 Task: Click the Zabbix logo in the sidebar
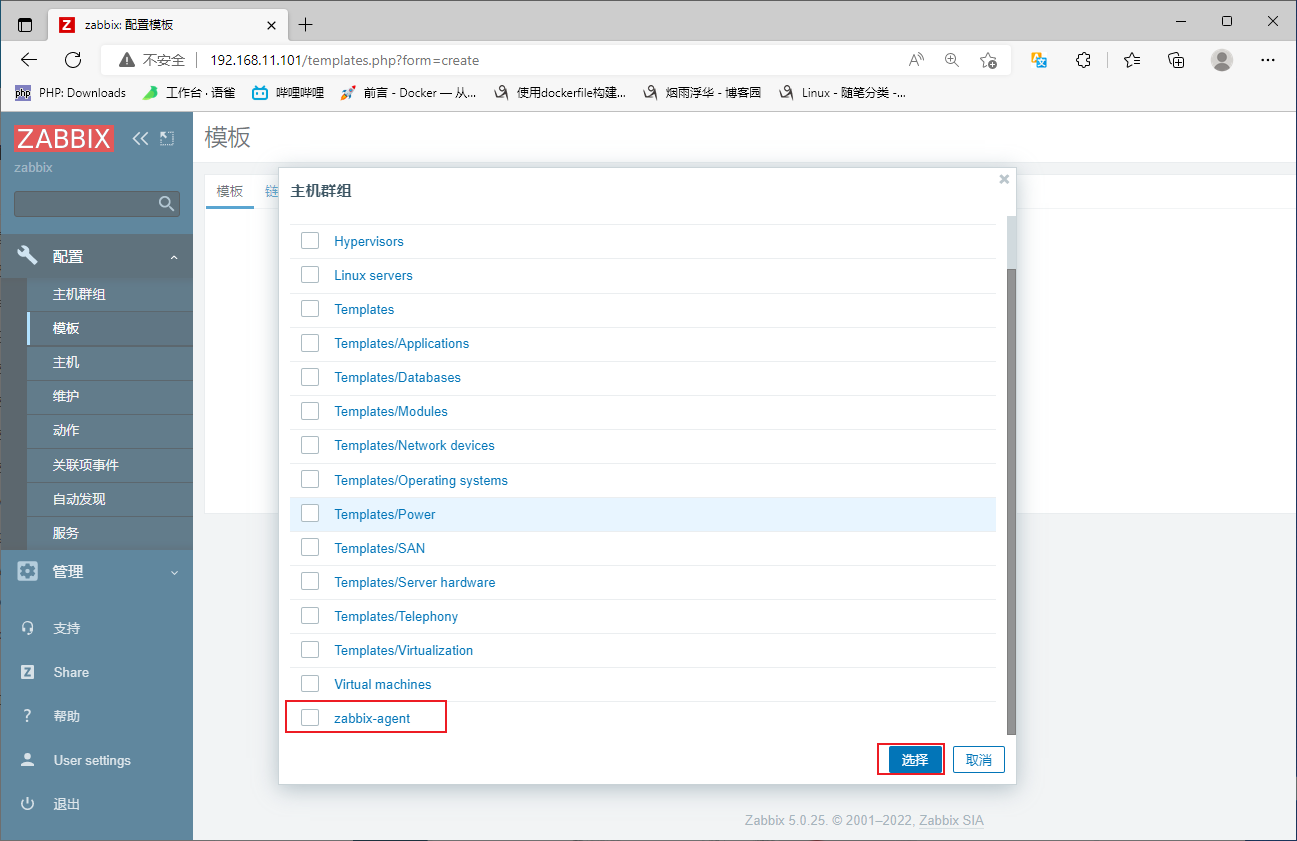[x=64, y=138]
